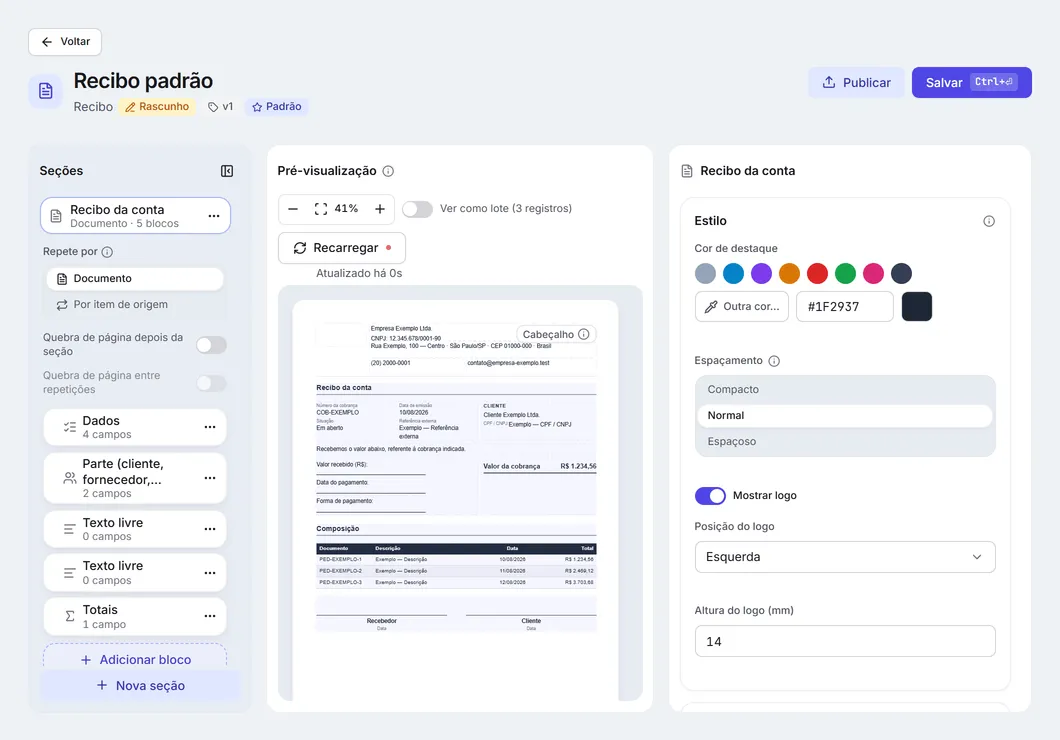Image resolution: width=1060 pixels, height=740 pixels.
Task: Click the receipt document preview page
Action: 456,500
